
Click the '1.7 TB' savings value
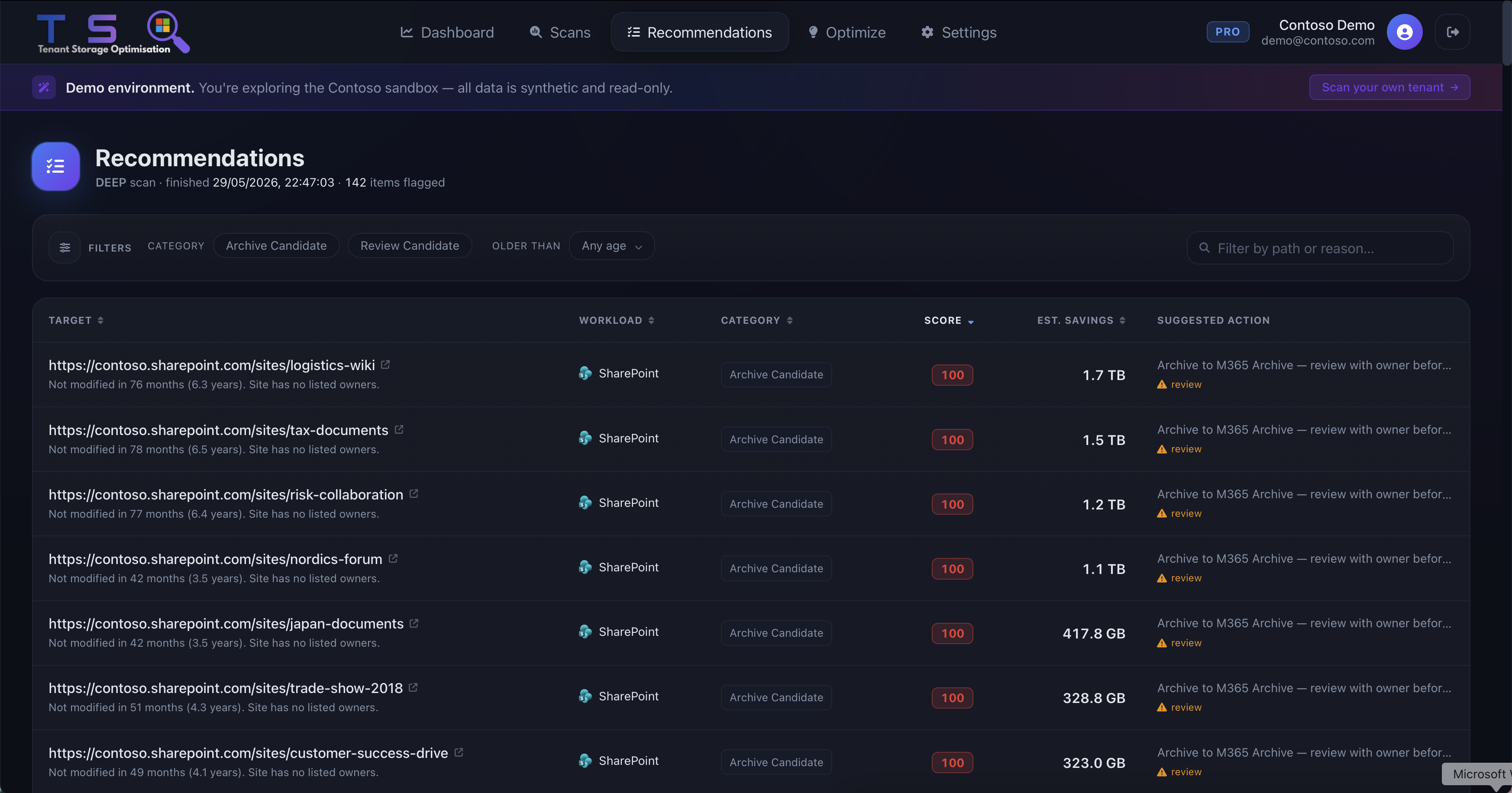coord(1104,375)
